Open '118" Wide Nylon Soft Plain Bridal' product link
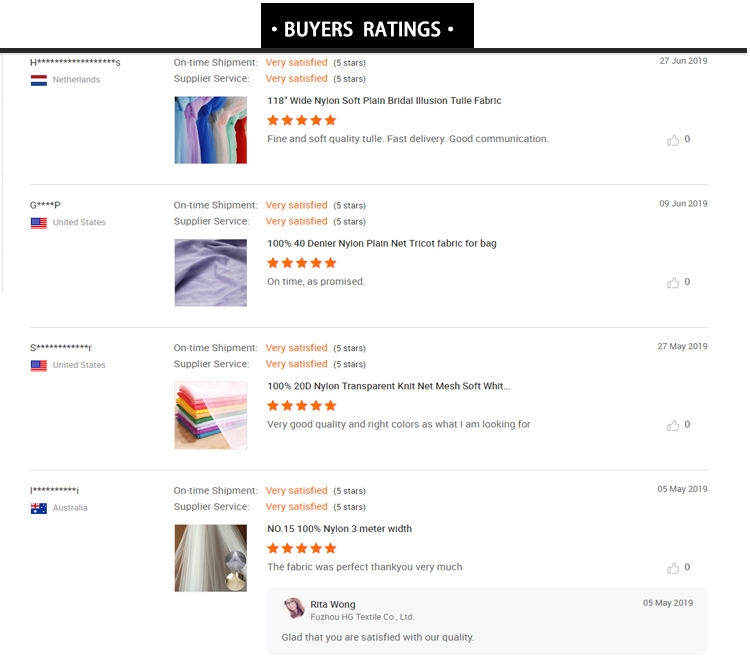750x659 pixels. pos(384,101)
